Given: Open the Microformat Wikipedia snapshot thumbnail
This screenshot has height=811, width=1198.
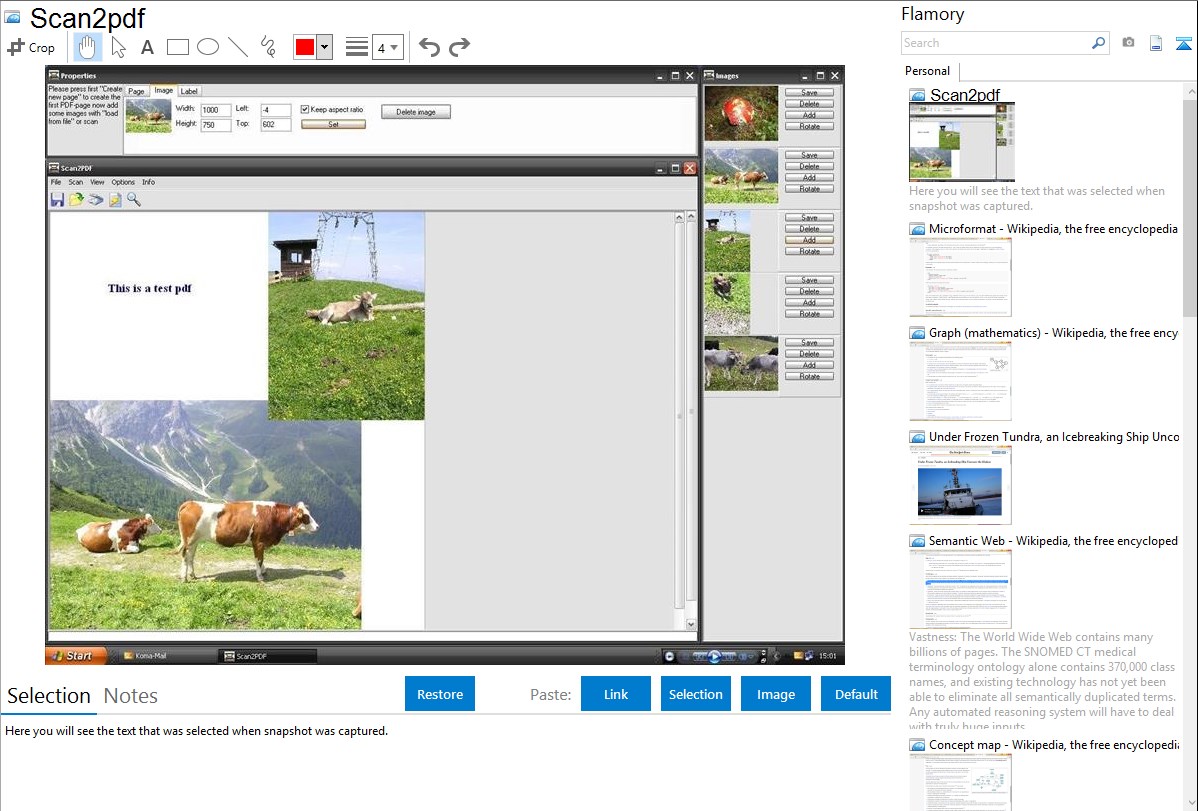Looking at the screenshot, I should (x=960, y=277).
